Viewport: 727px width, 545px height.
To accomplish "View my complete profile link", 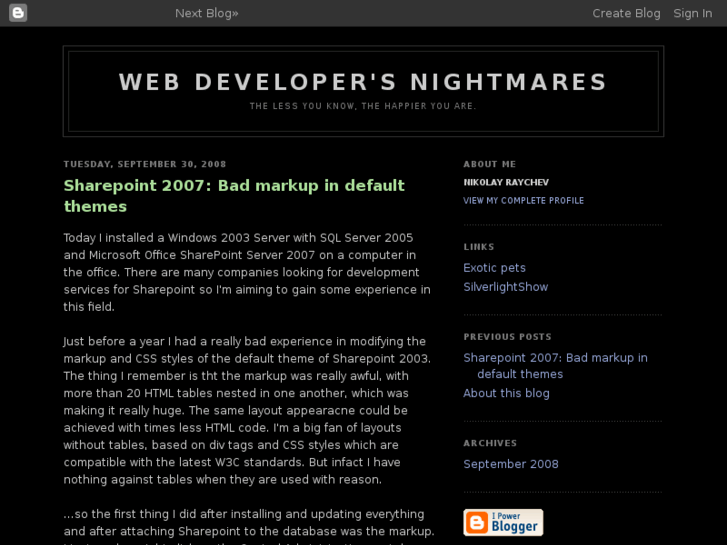I will tap(523, 200).
